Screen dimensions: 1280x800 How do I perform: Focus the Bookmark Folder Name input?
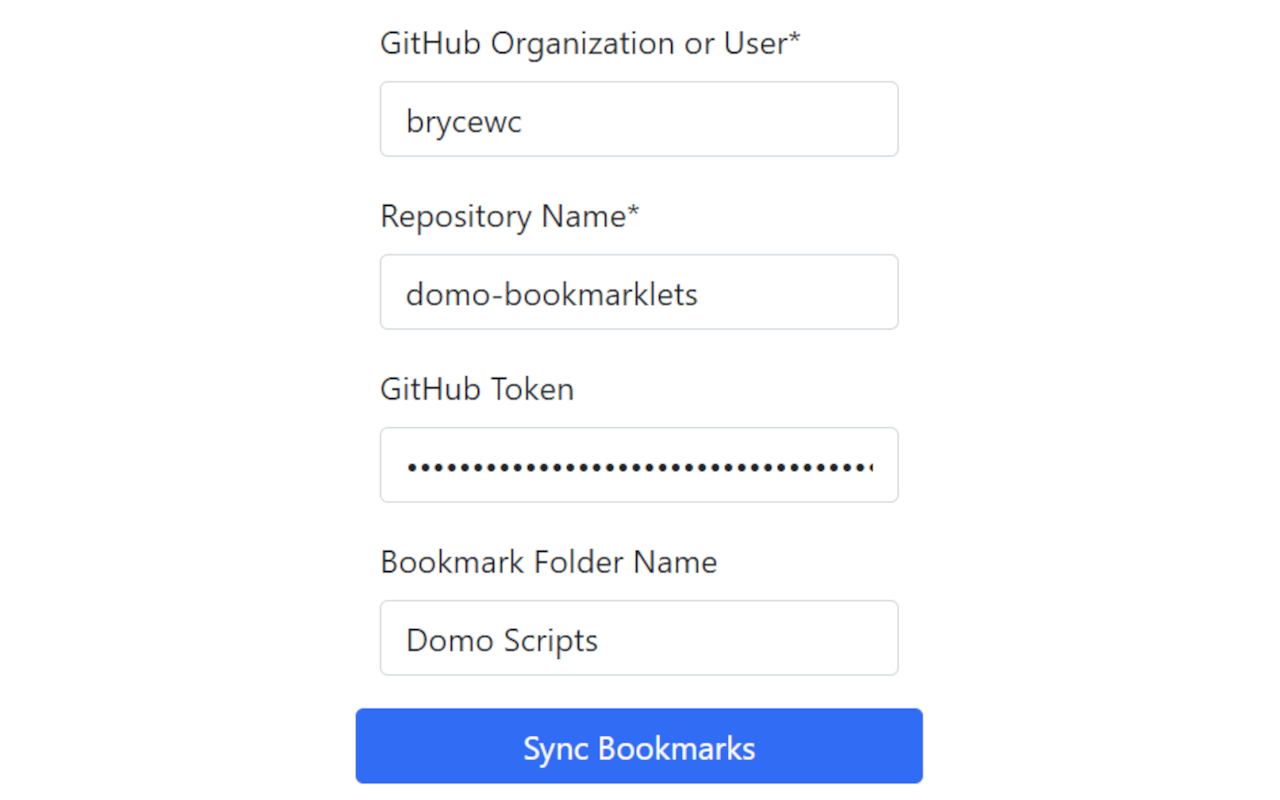(x=639, y=638)
